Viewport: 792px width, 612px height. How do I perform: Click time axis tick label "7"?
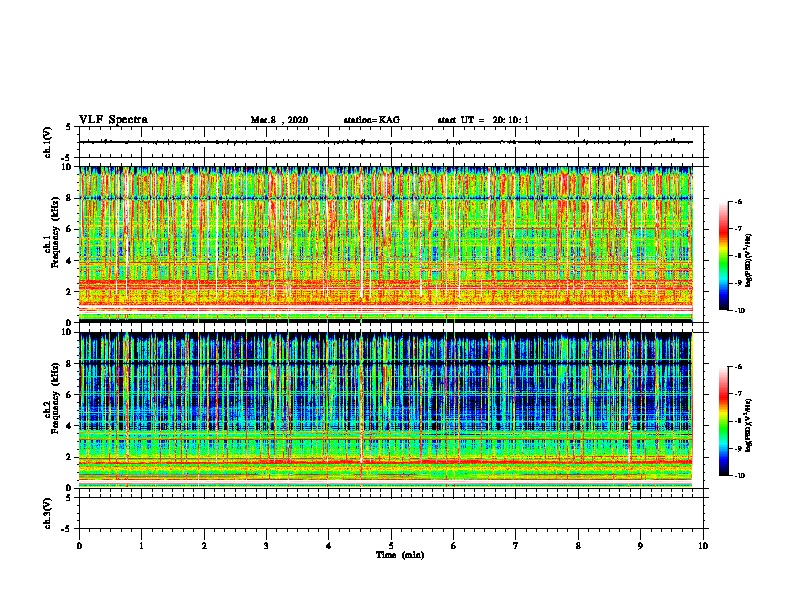tap(516, 546)
